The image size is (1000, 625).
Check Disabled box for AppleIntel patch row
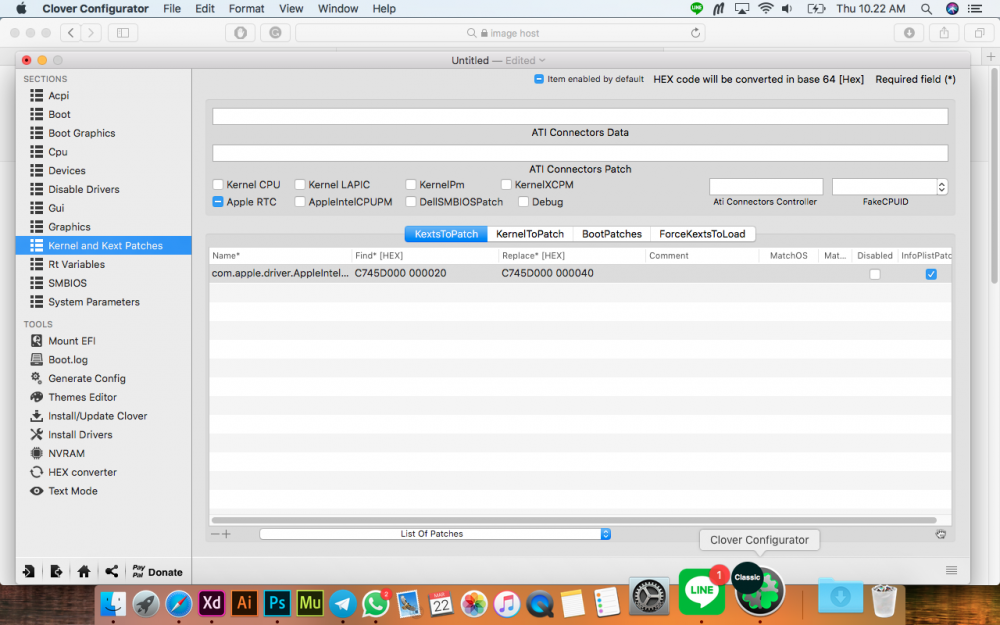coord(875,274)
